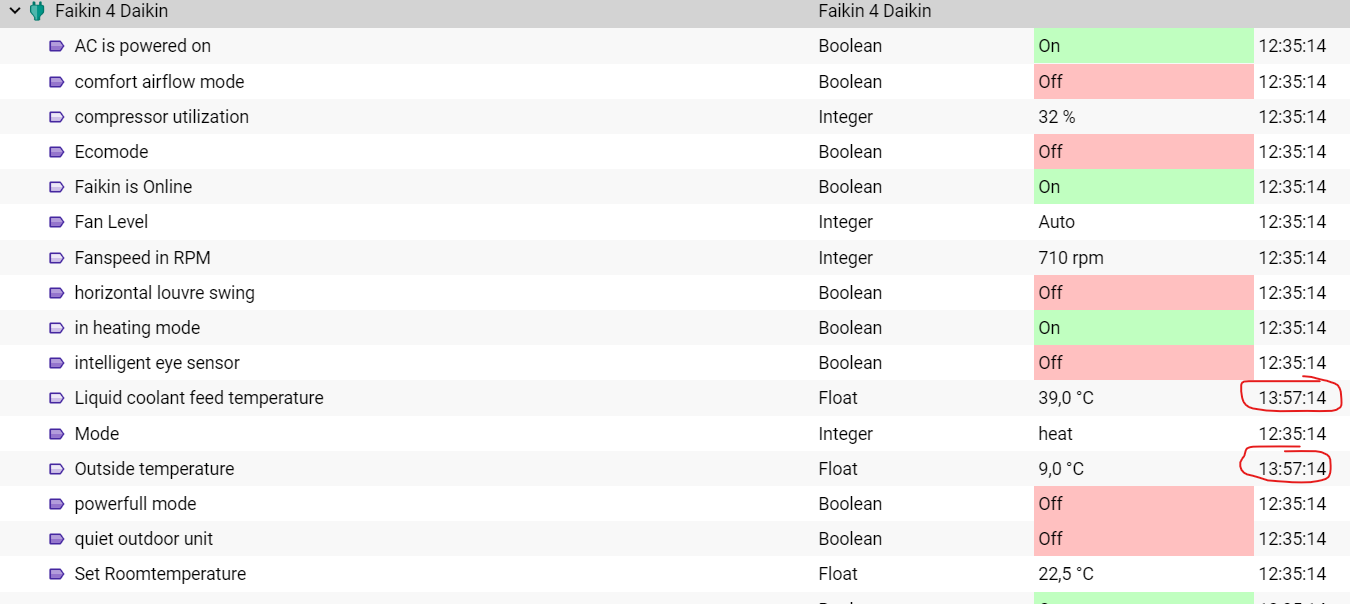Toggle the horizontal louvre swing Off value

coord(1143,293)
